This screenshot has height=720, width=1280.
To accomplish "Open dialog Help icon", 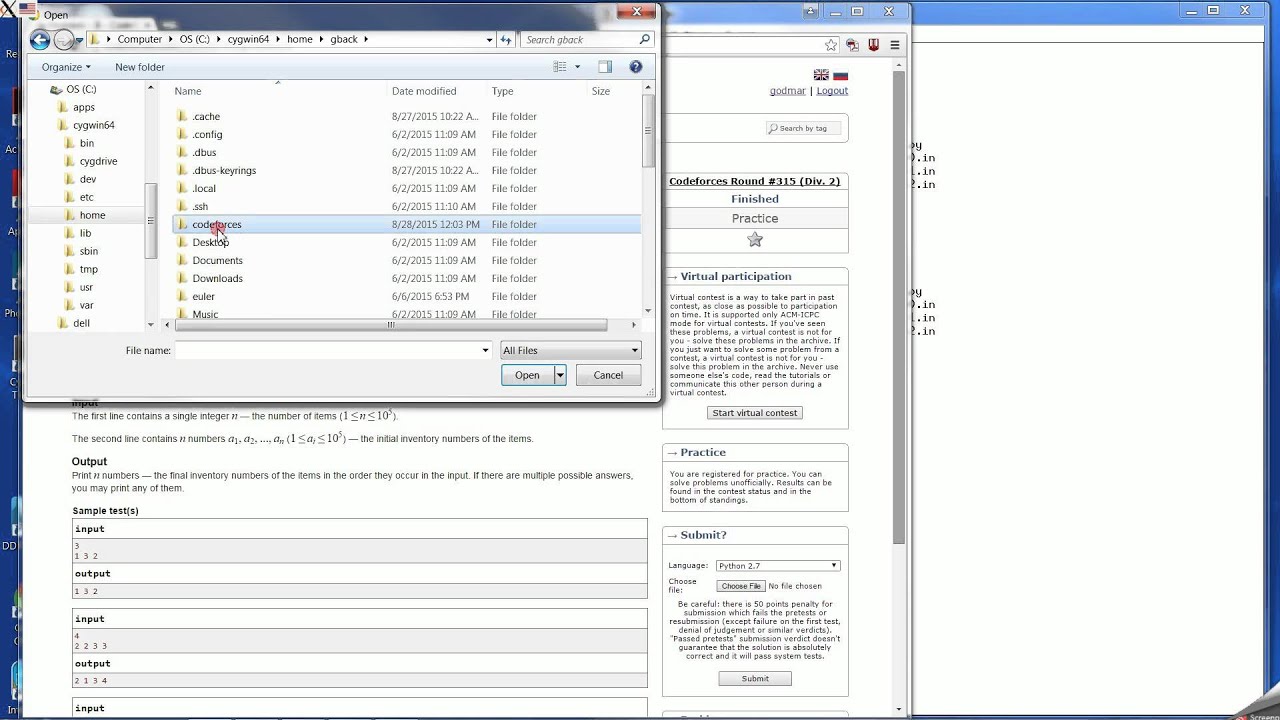I will (x=636, y=67).
